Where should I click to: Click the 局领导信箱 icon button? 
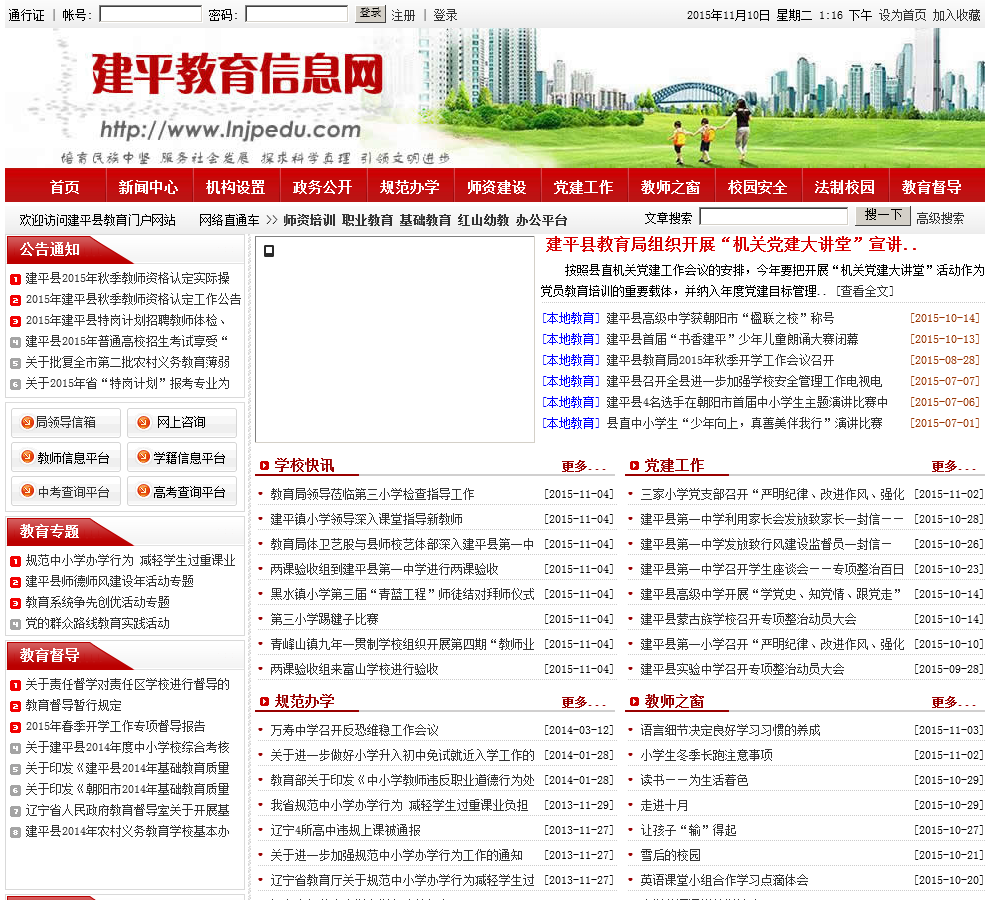tap(66, 423)
